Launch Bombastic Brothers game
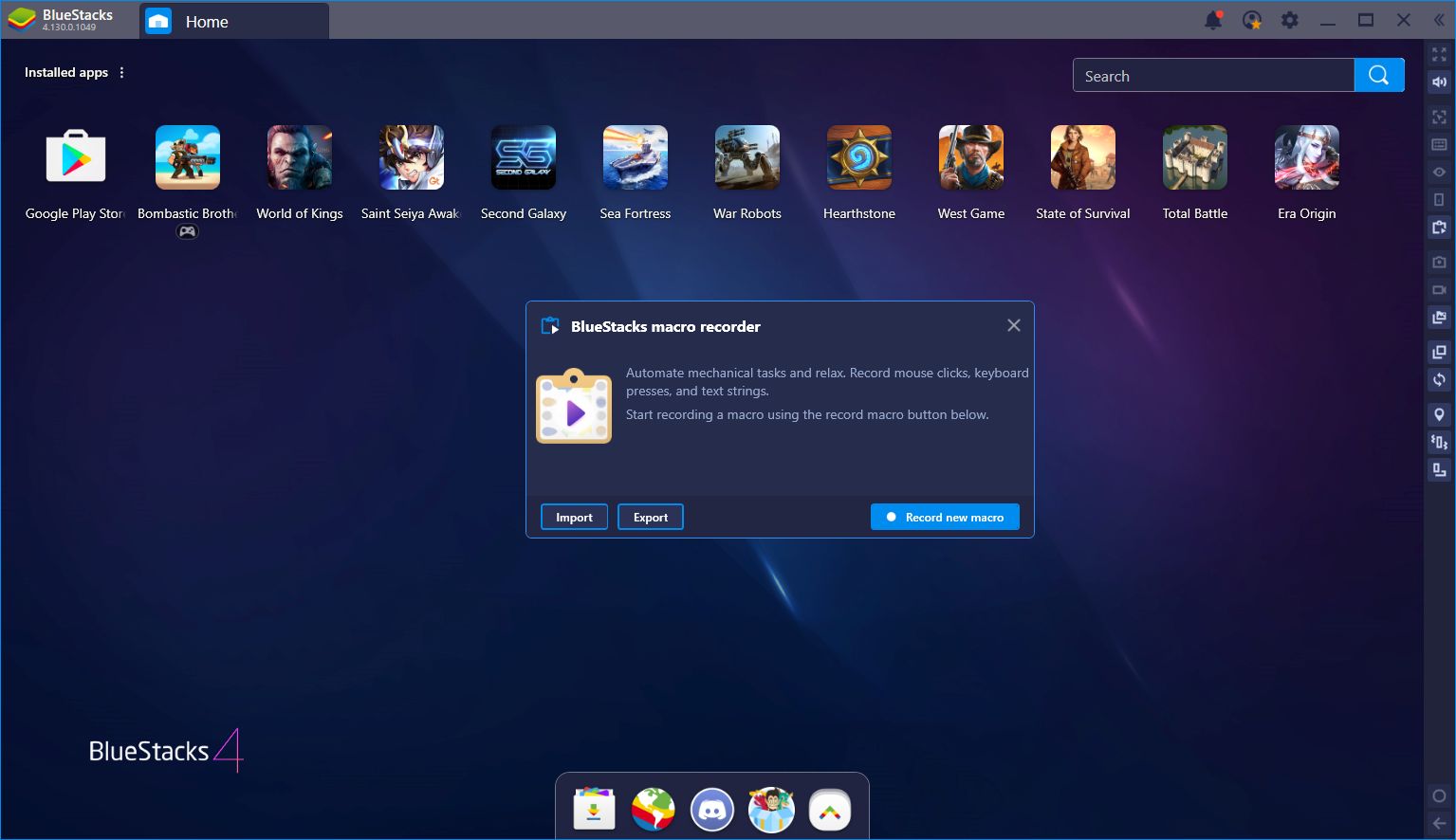Image resolution: width=1456 pixels, height=840 pixels. click(x=188, y=157)
